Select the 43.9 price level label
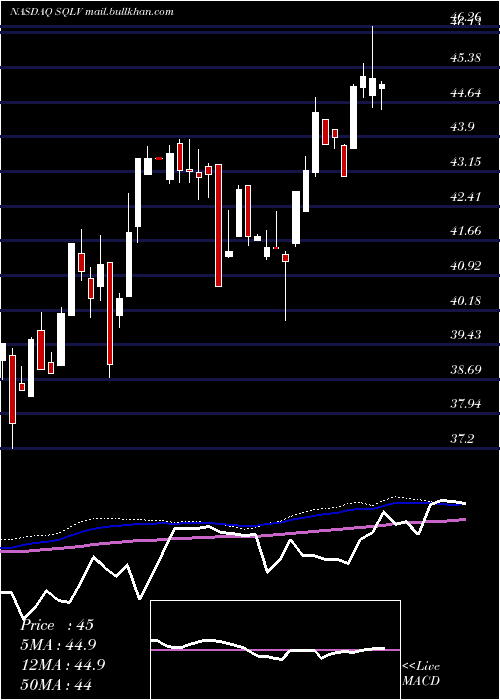500x700 pixels. pos(463,127)
